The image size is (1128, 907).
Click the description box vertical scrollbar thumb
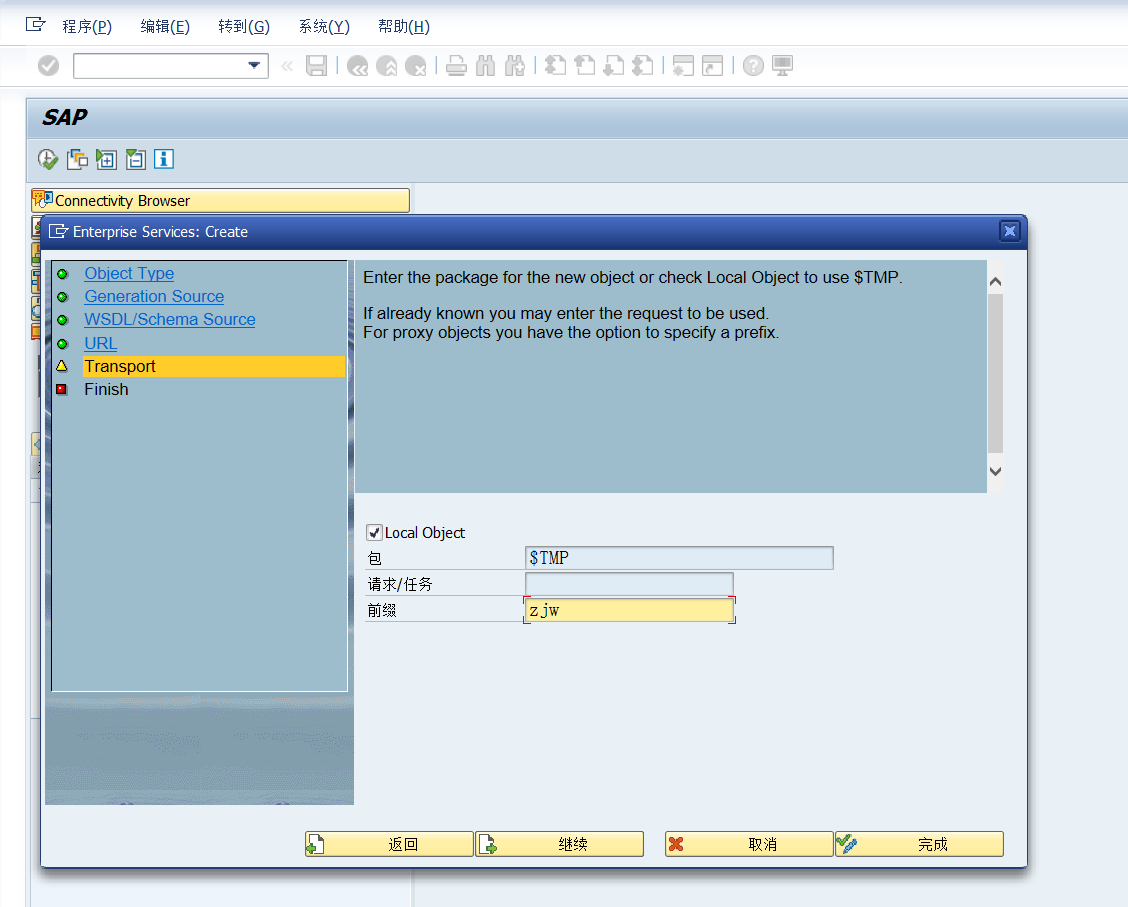pyautogui.click(x=996, y=373)
